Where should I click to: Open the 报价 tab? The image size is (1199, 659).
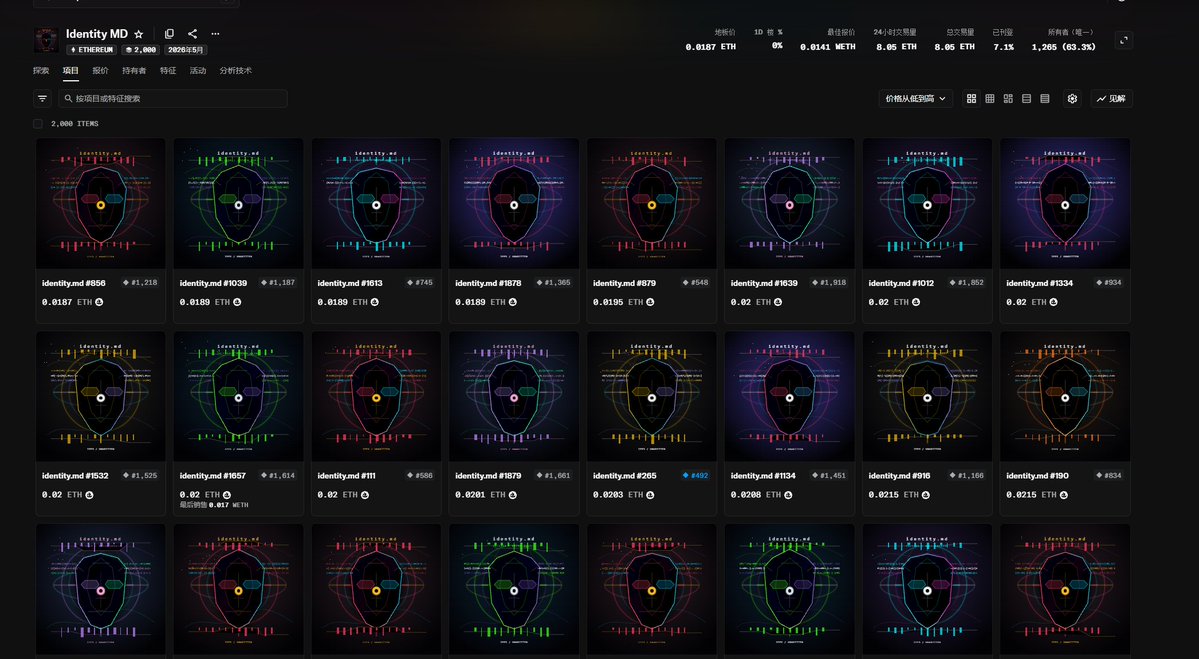tap(100, 70)
